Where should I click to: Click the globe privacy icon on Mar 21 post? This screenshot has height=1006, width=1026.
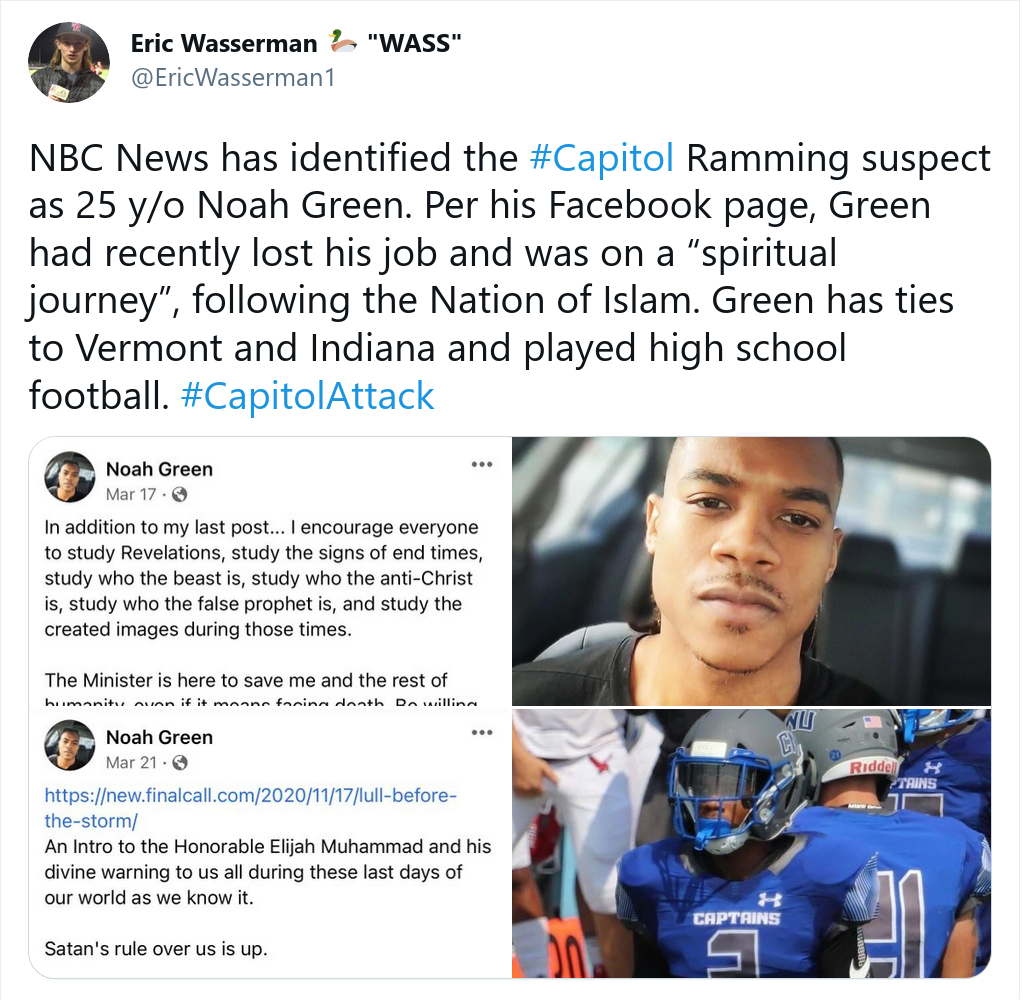(x=179, y=763)
